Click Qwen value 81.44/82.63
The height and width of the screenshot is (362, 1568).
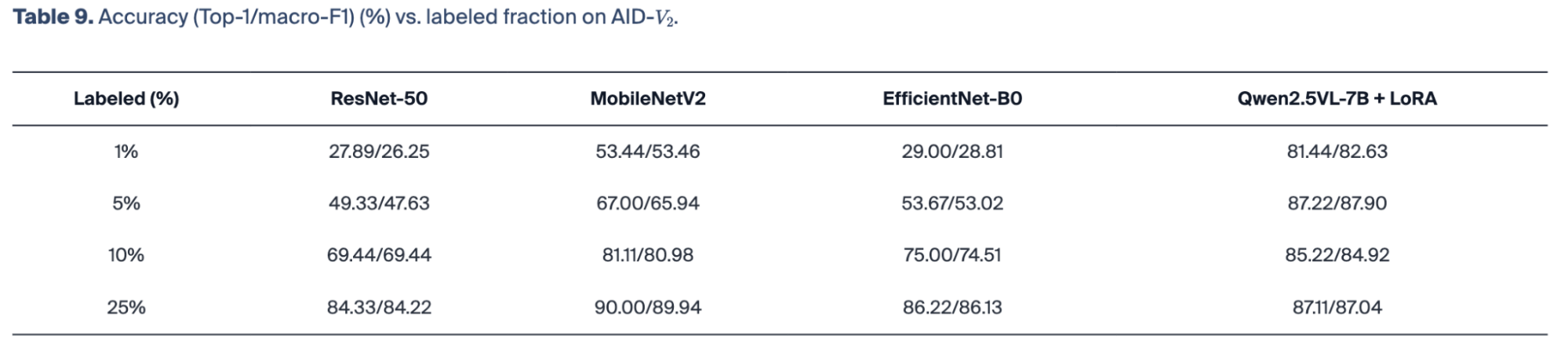click(x=1337, y=152)
